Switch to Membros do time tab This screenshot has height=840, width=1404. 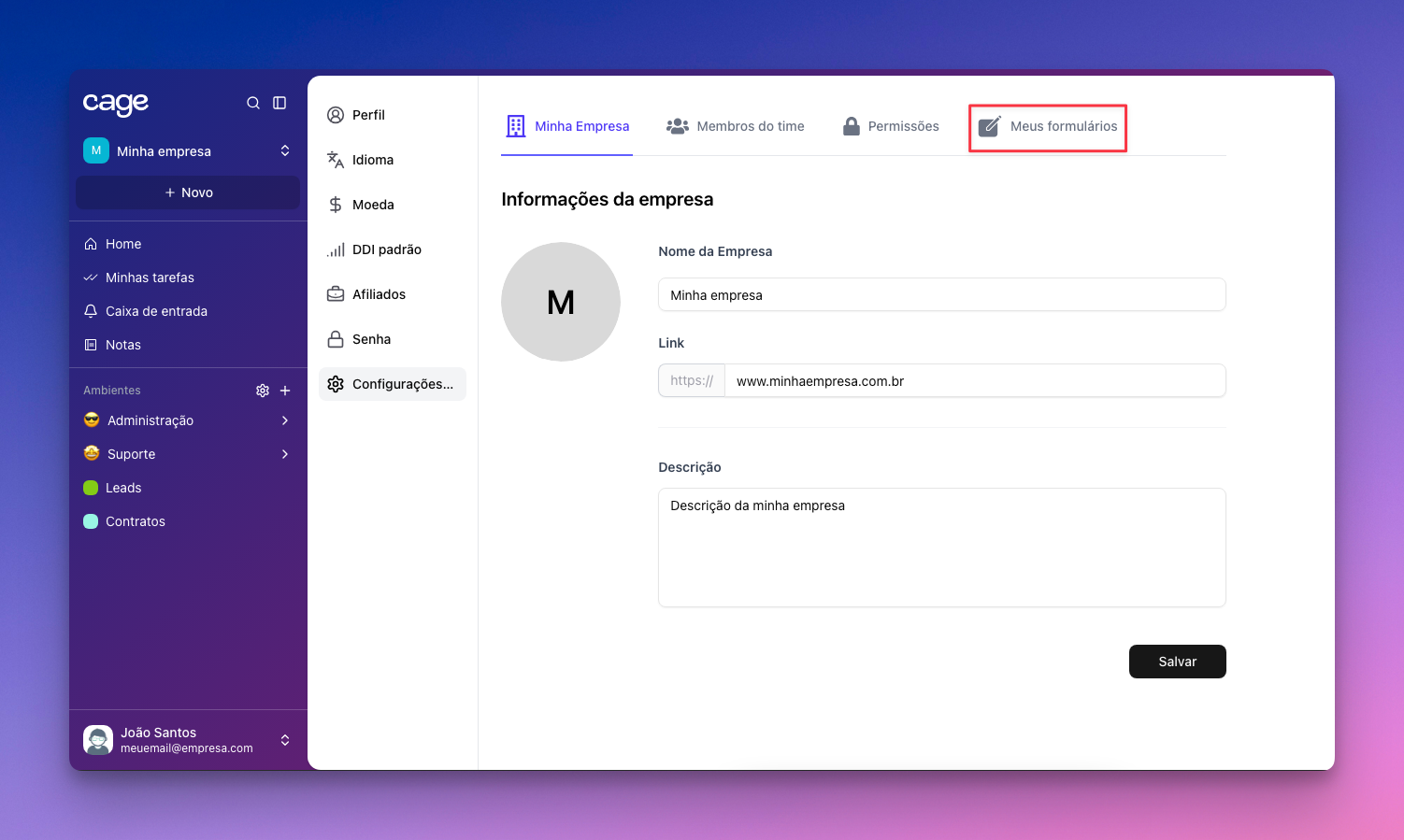coord(736,126)
